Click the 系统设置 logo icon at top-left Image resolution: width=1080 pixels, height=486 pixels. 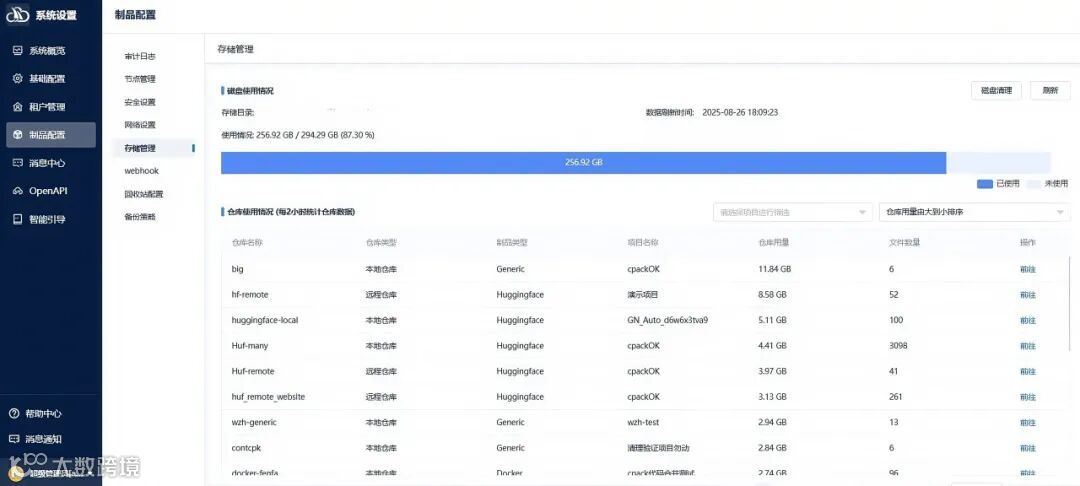(17, 15)
